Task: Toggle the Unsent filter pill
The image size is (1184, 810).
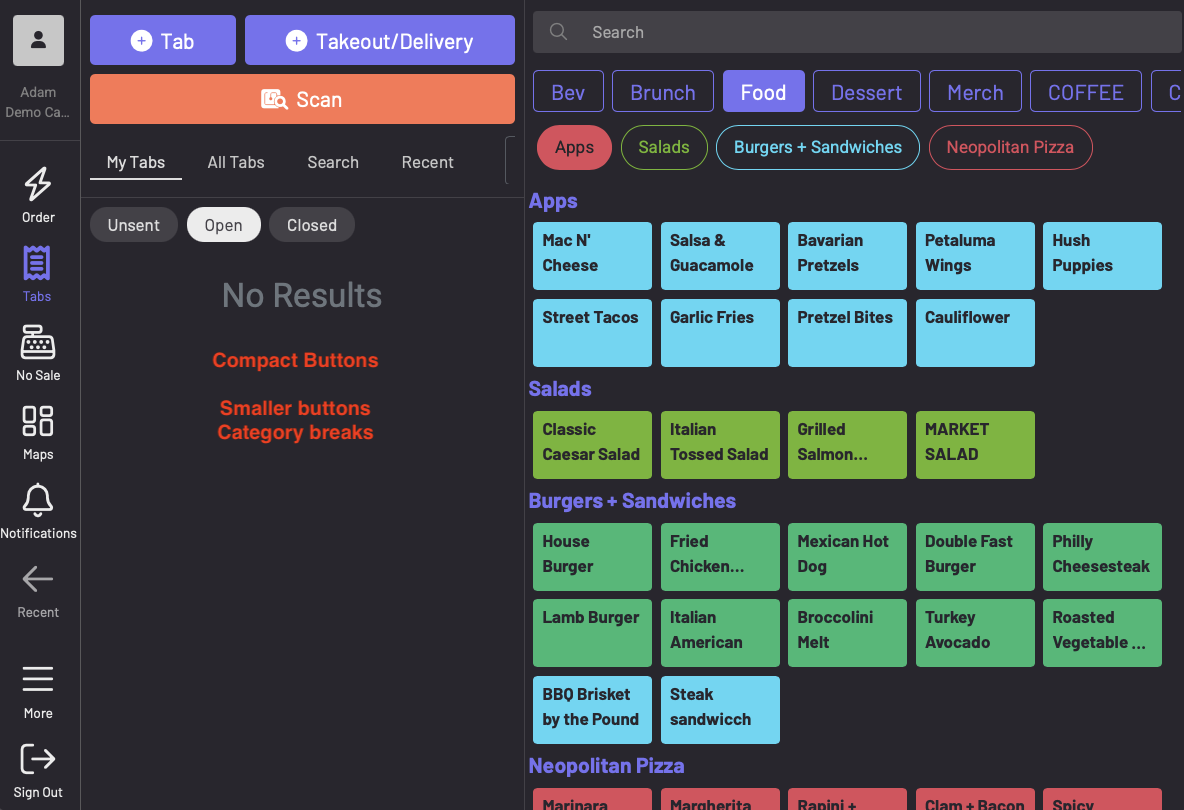Action: tap(134, 225)
